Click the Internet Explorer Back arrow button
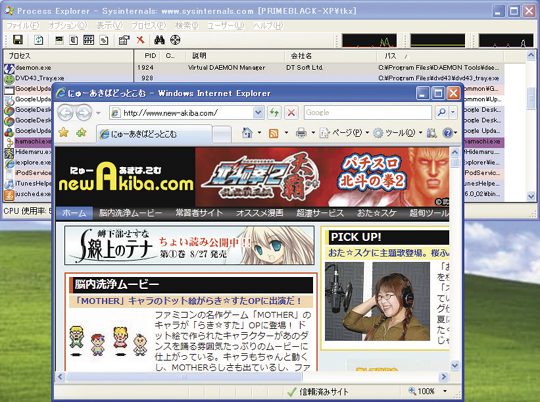 [65, 113]
